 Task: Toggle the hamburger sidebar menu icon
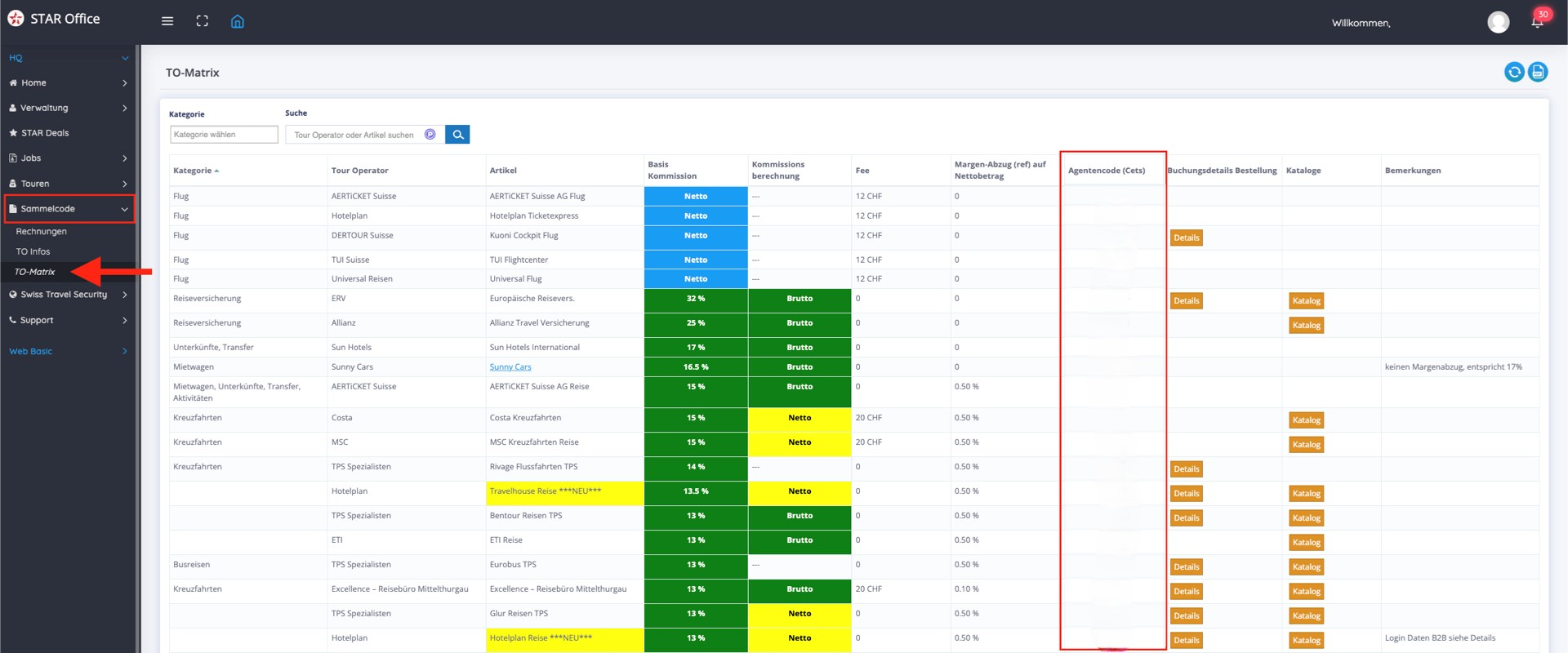pos(167,21)
